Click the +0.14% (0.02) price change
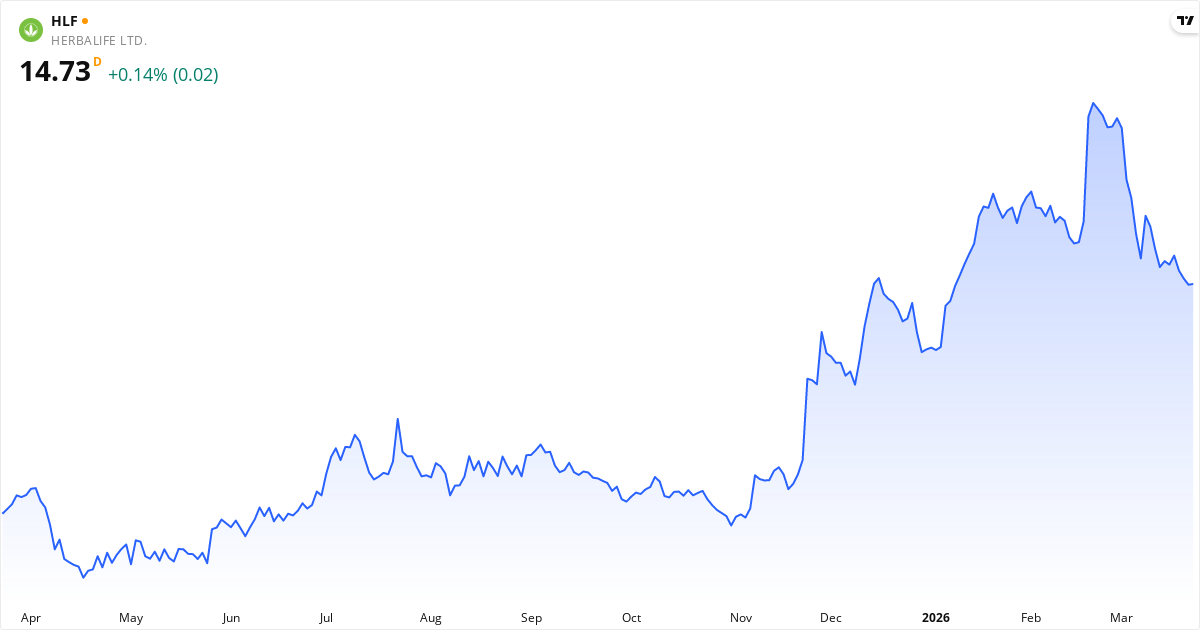 [x=163, y=75]
